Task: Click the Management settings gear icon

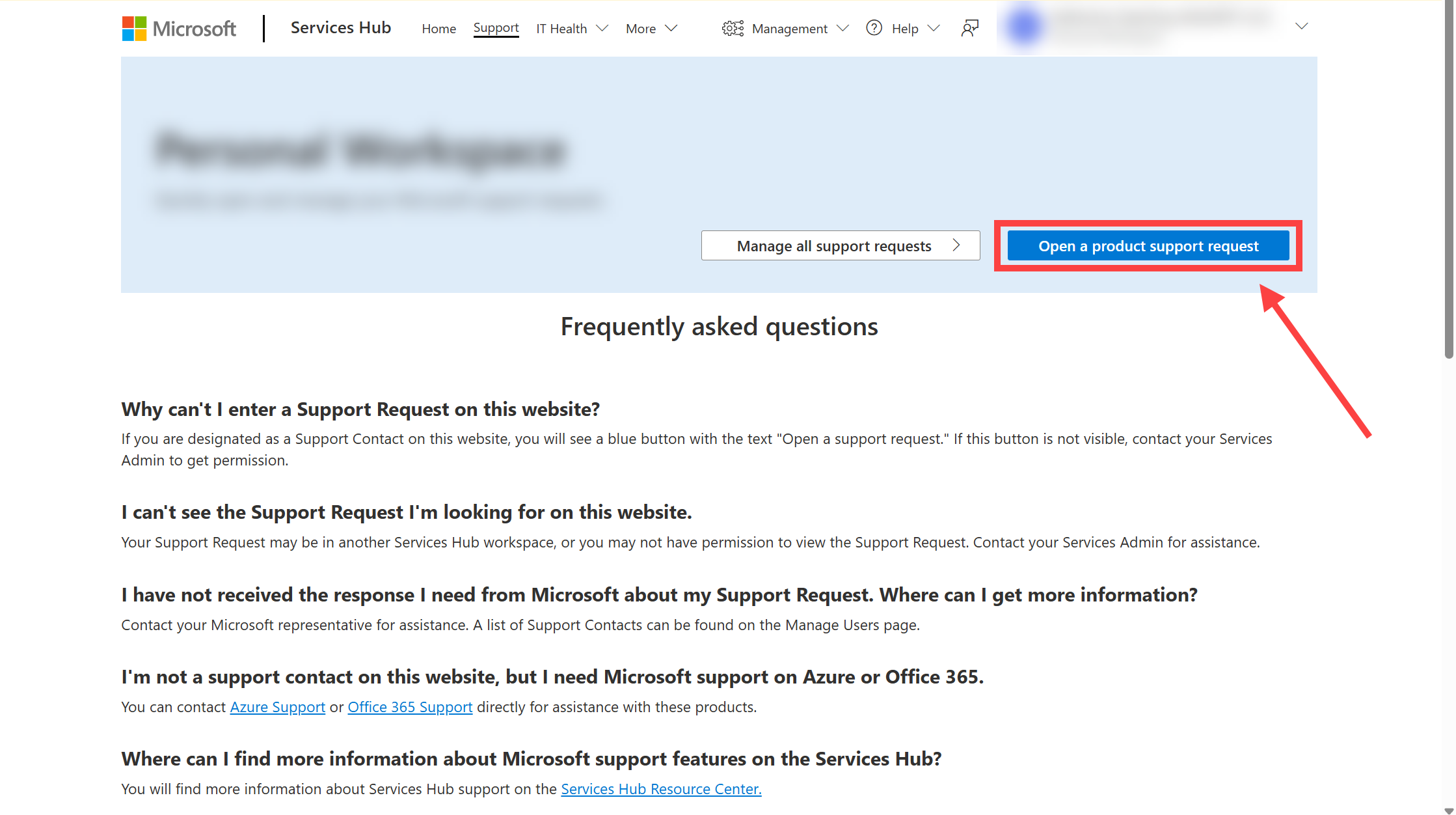Action: [x=732, y=28]
